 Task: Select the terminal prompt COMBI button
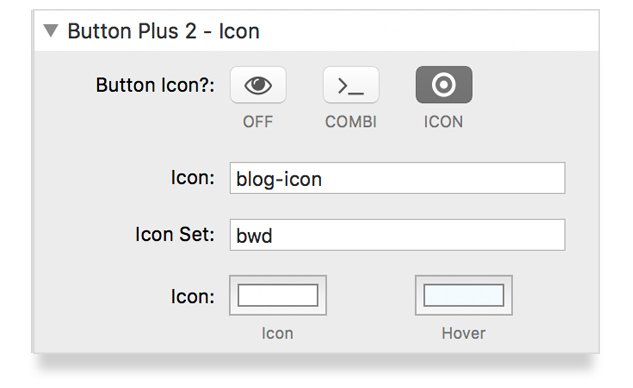351,85
